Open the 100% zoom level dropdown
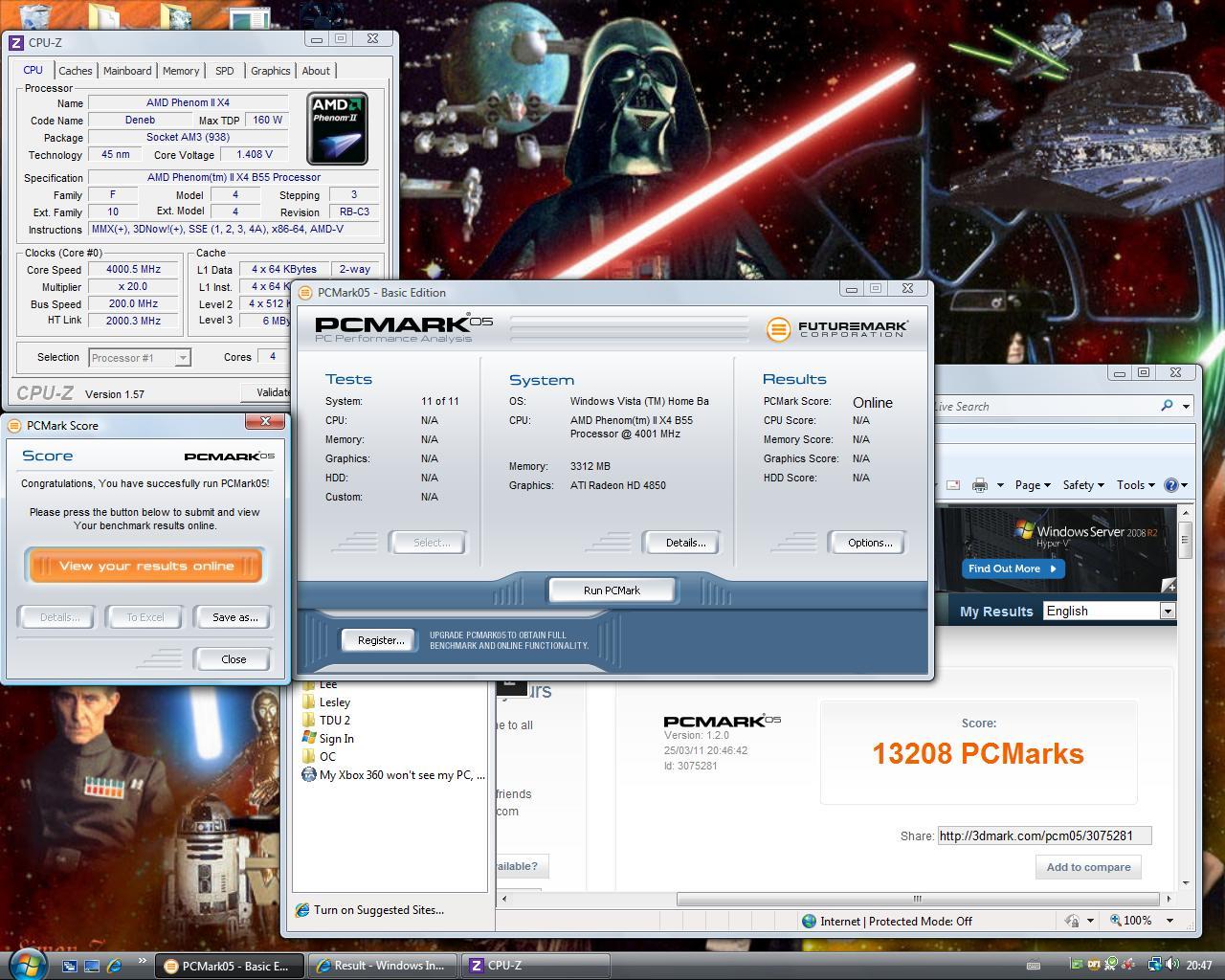The image size is (1225, 980). coord(1169,921)
